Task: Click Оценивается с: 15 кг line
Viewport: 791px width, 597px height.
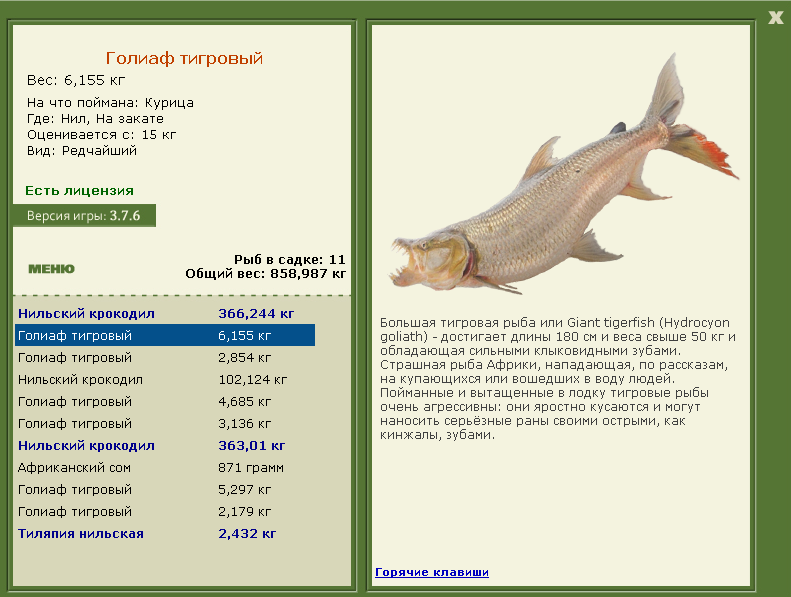Action: 101,135
